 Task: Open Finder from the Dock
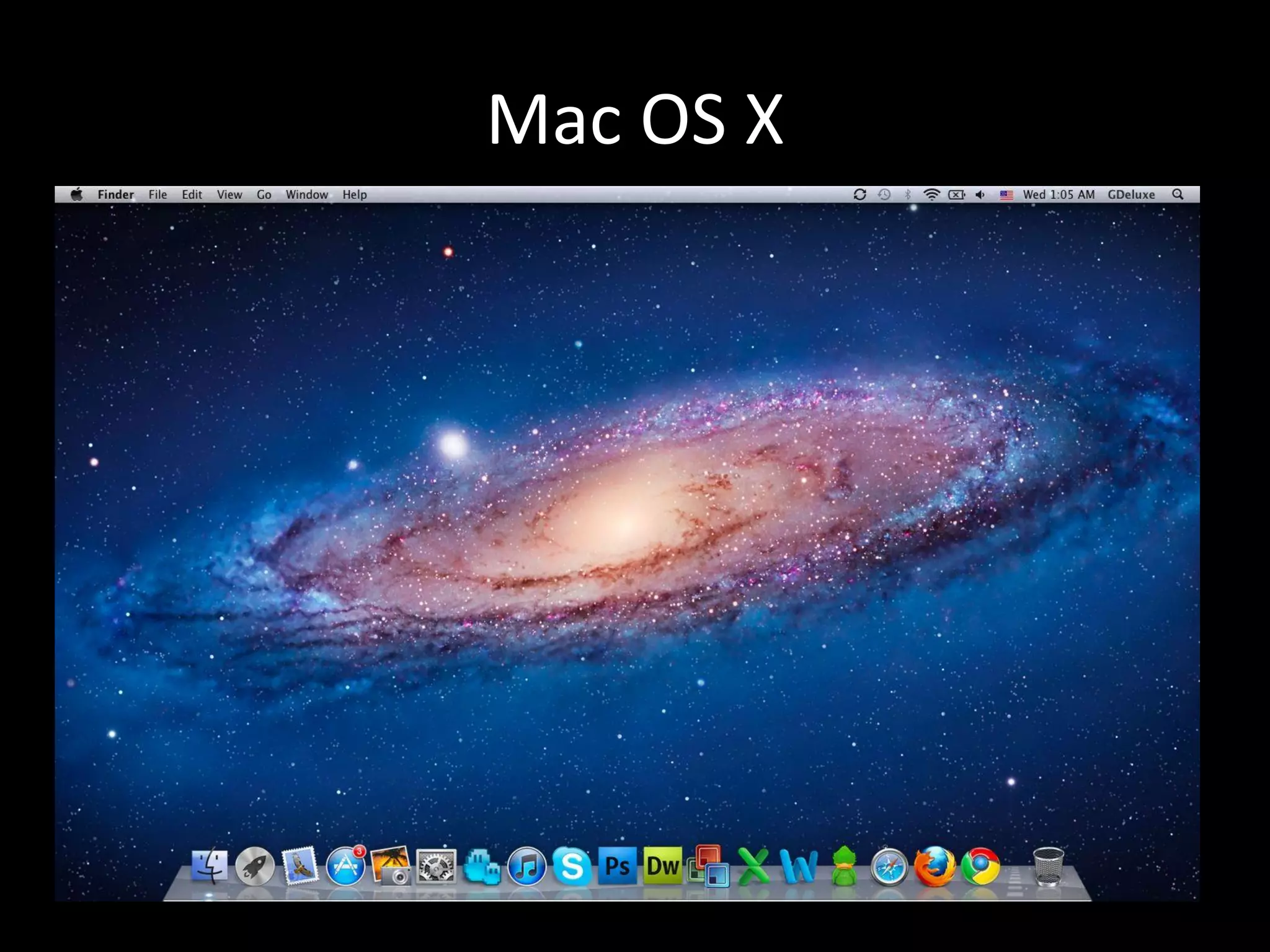[x=210, y=865]
